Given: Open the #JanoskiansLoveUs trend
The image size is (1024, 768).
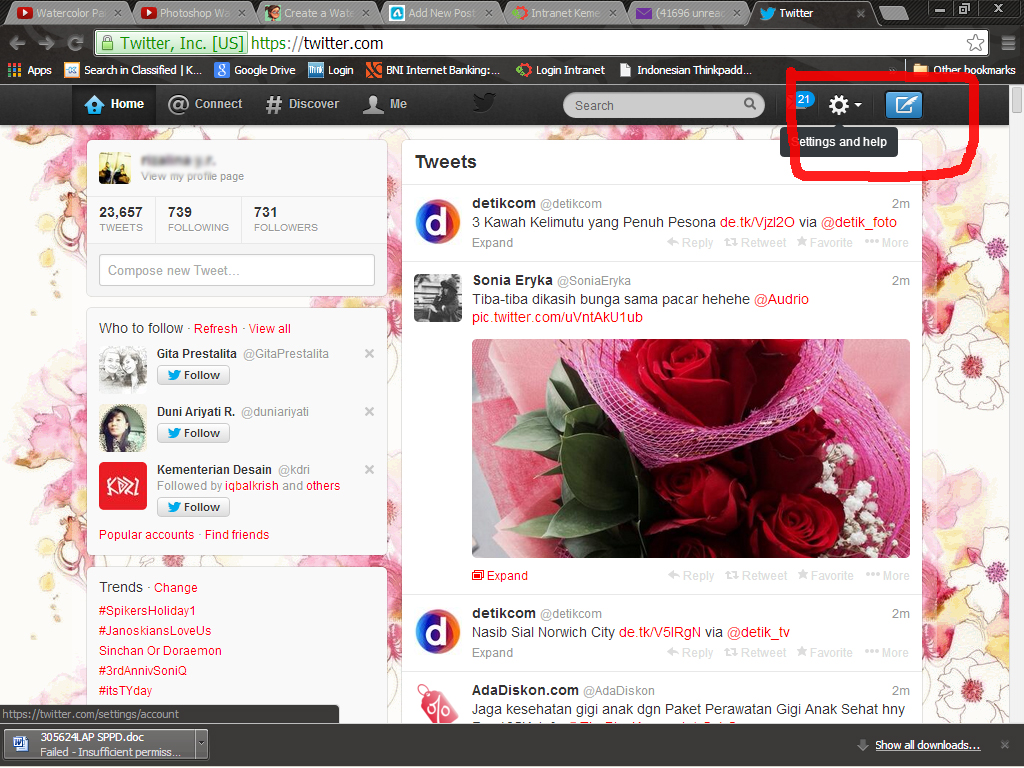Looking at the screenshot, I should coord(155,631).
